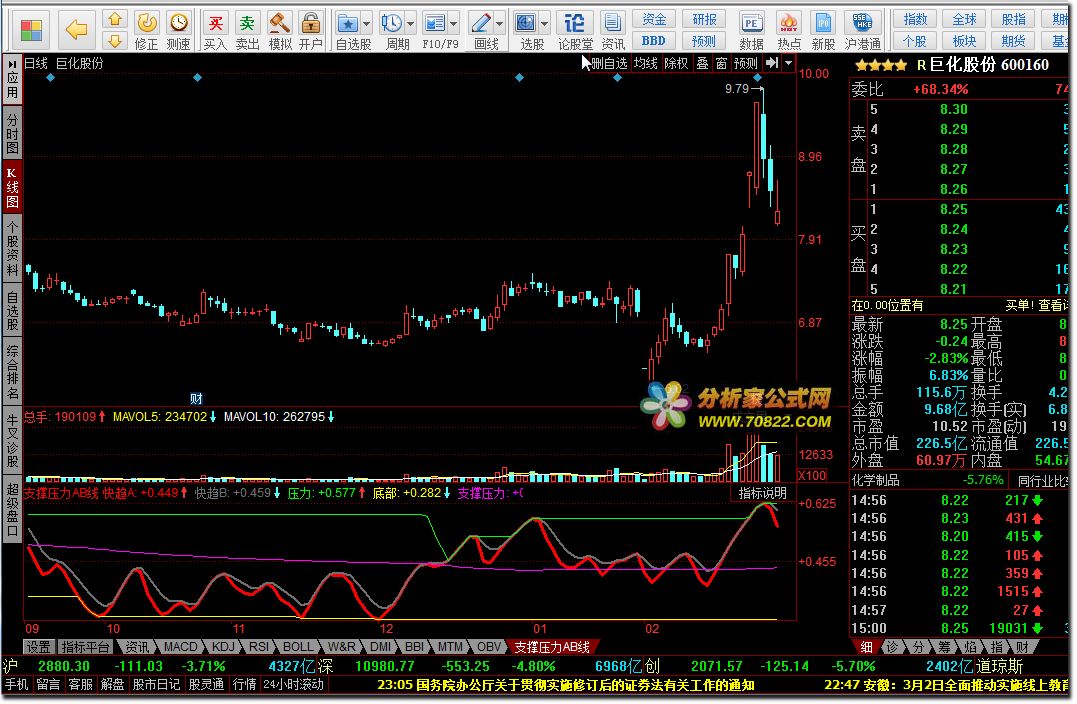Open the 超级盘口 sidebar tab
This screenshot has width=1077, height=704.
12,509
